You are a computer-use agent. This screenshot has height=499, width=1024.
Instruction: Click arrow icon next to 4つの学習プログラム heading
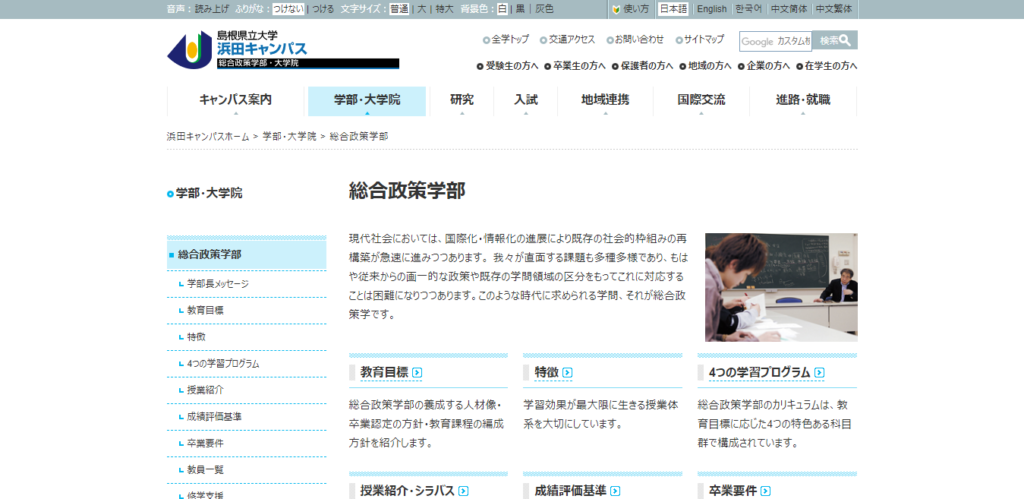click(x=819, y=373)
